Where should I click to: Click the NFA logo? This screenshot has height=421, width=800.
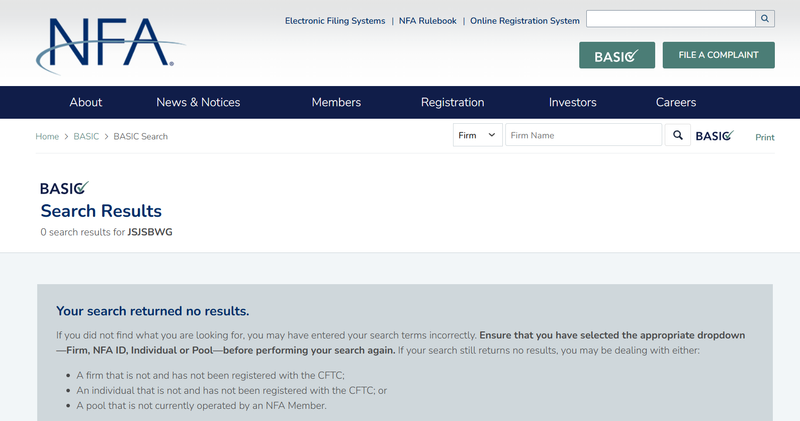111,46
